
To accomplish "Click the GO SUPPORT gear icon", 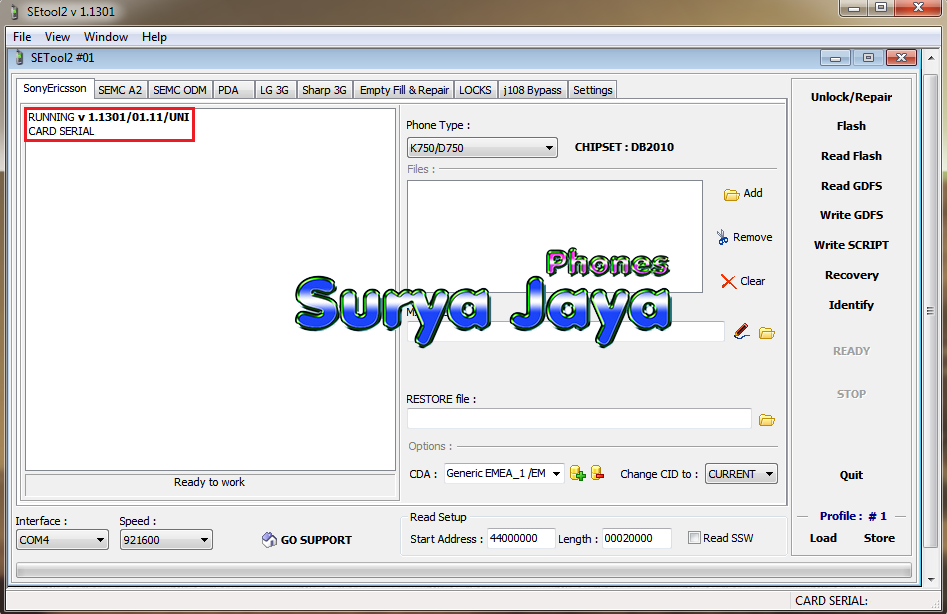I will click(x=268, y=539).
